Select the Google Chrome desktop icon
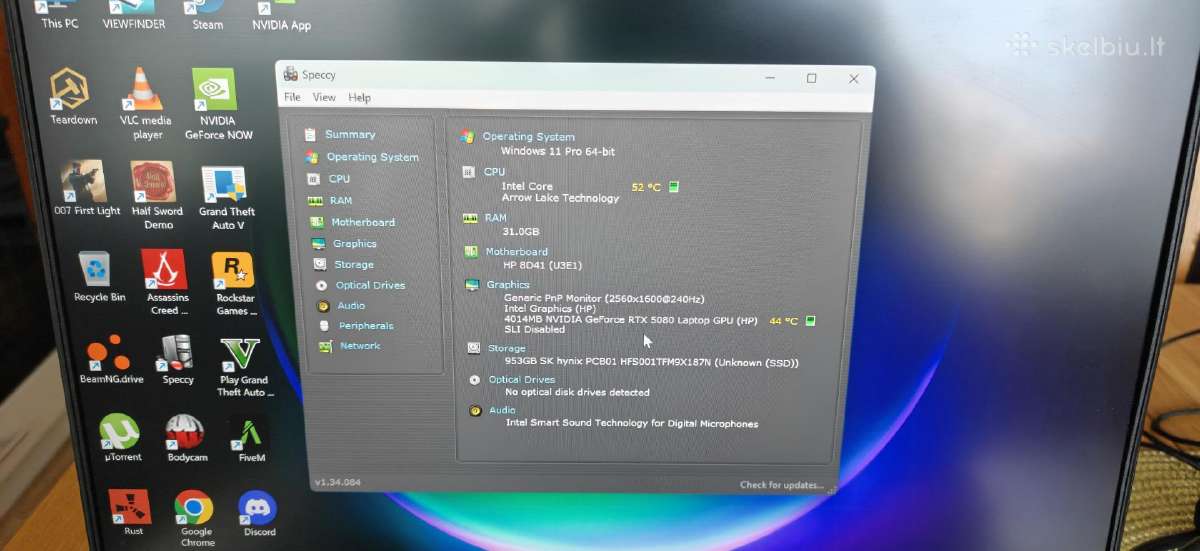The height and width of the screenshot is (551, 1200). point(196,519)
